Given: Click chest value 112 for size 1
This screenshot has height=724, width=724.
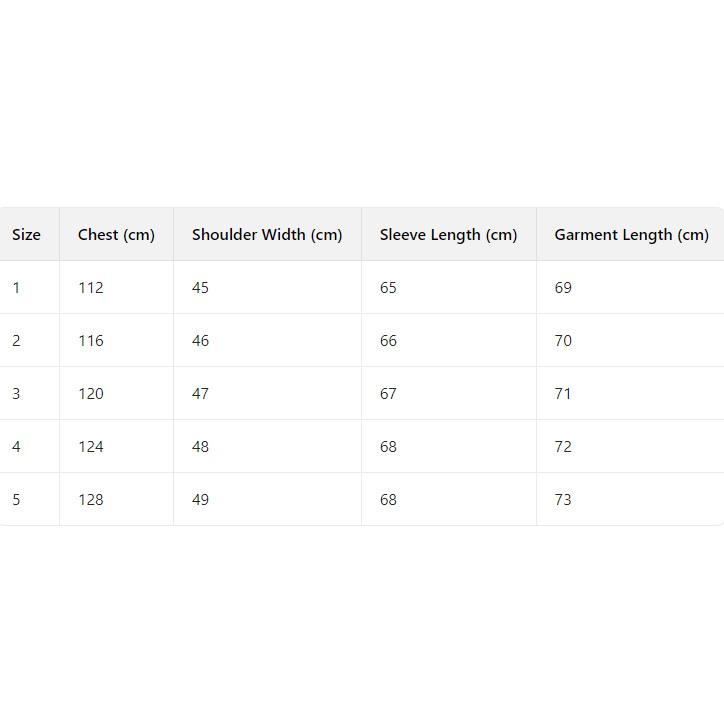Looking at the screenshot, I should coord(91,288).
